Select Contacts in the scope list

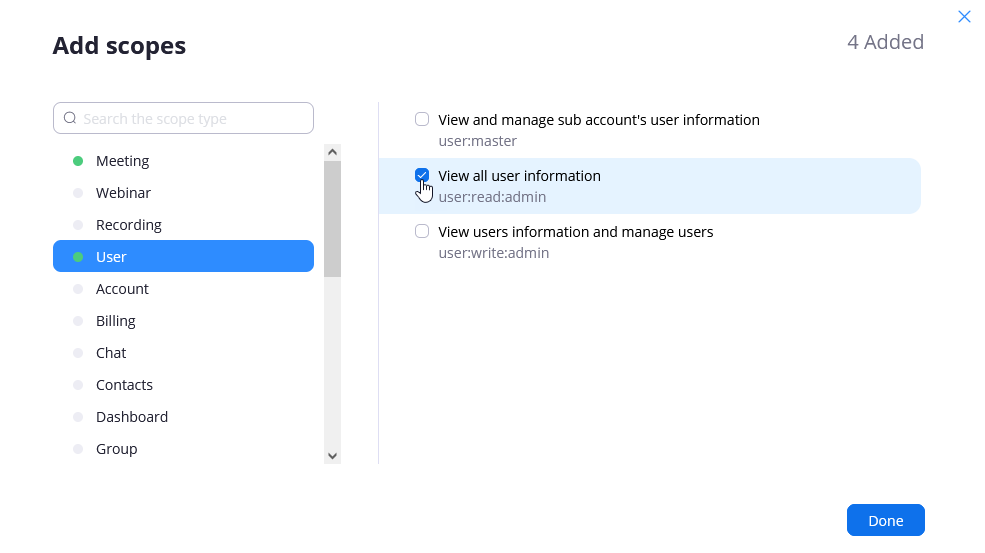pyautogui.click(x=124, y=385)
